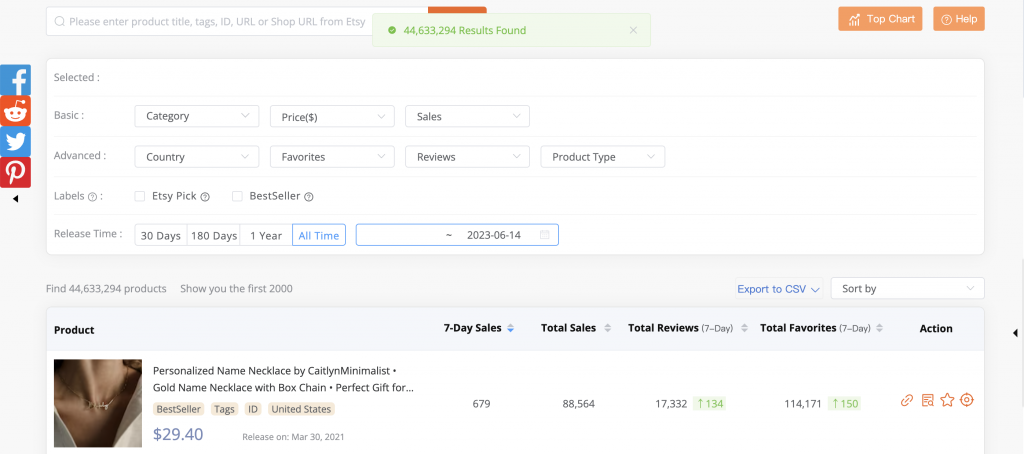Image resolution: width=1024 pixels, height=454 pixels.
Task: Expand the Category dropdown
Action: pyautogui.click(x=196, y=117)
